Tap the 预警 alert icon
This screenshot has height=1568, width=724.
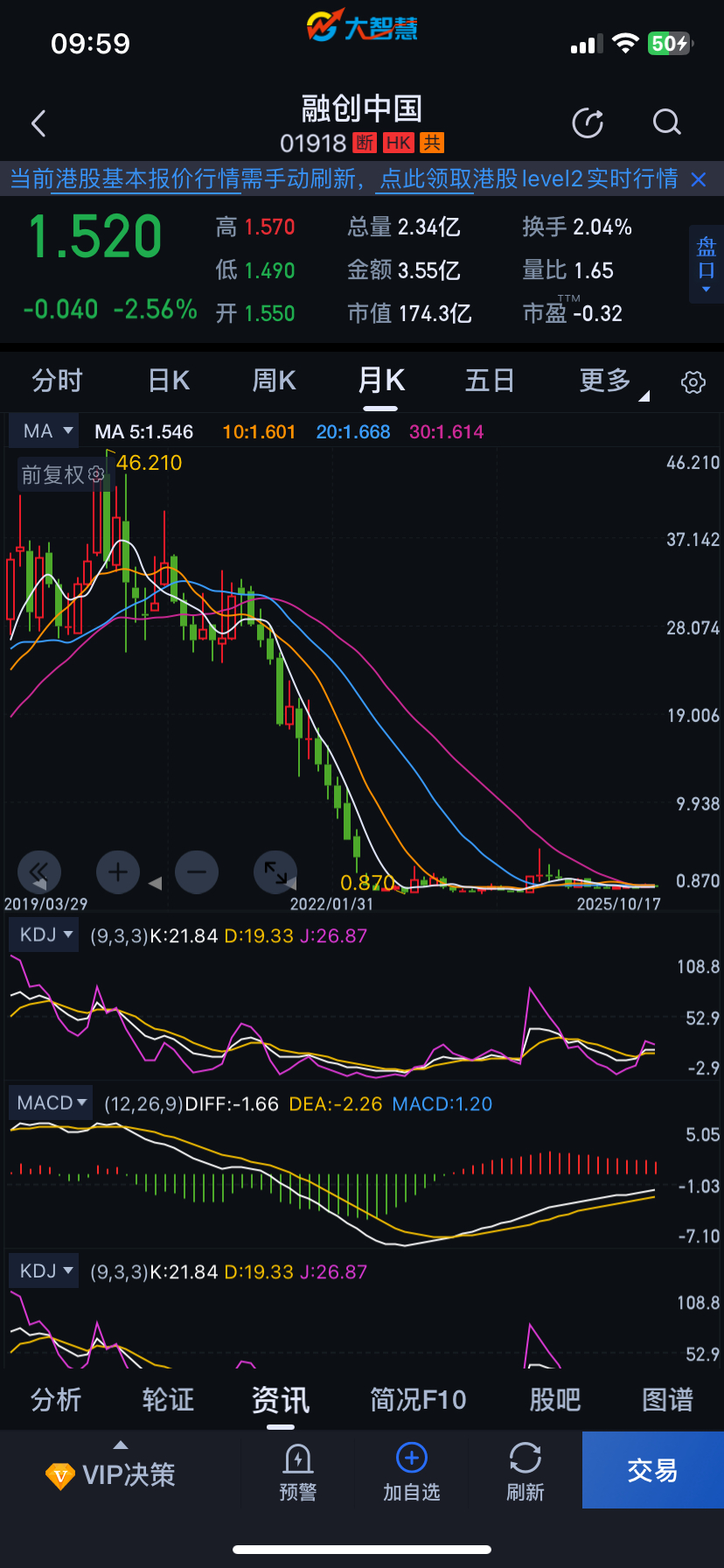[298, 1473]
